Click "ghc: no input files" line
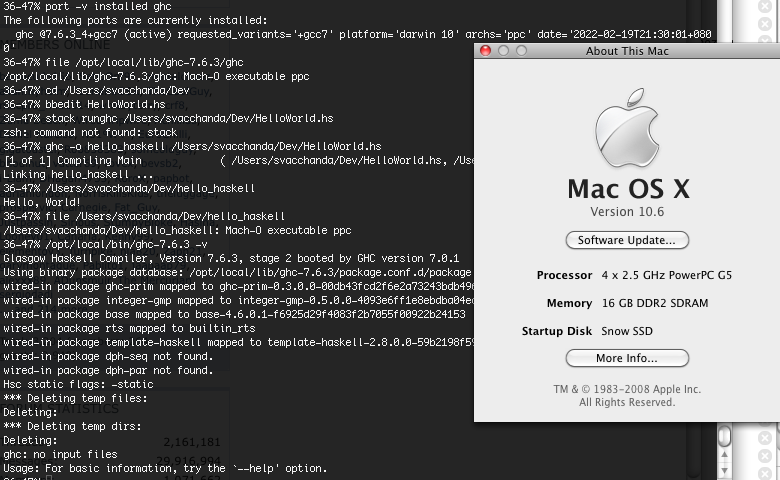Viewport: 780px width, 480px height. tap(60, 454)
